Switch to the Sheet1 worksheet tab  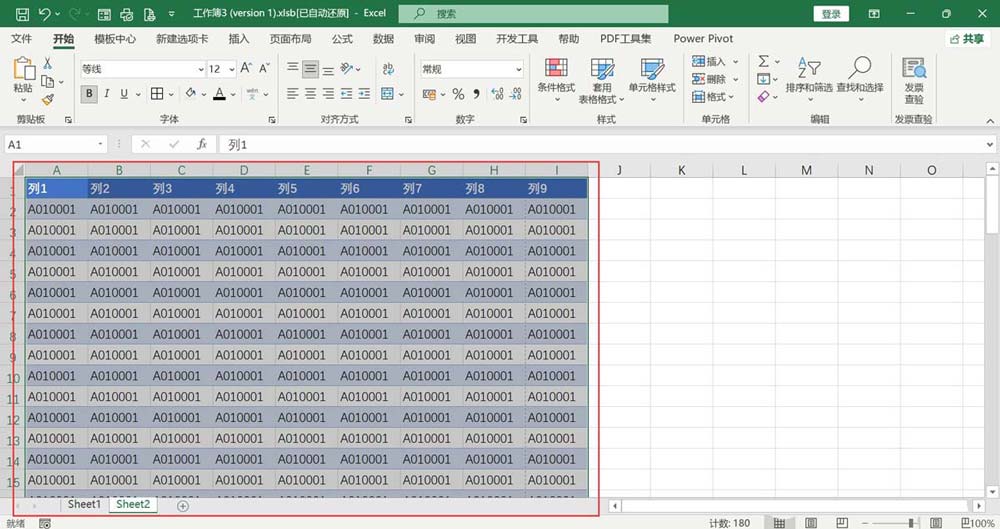84,505
